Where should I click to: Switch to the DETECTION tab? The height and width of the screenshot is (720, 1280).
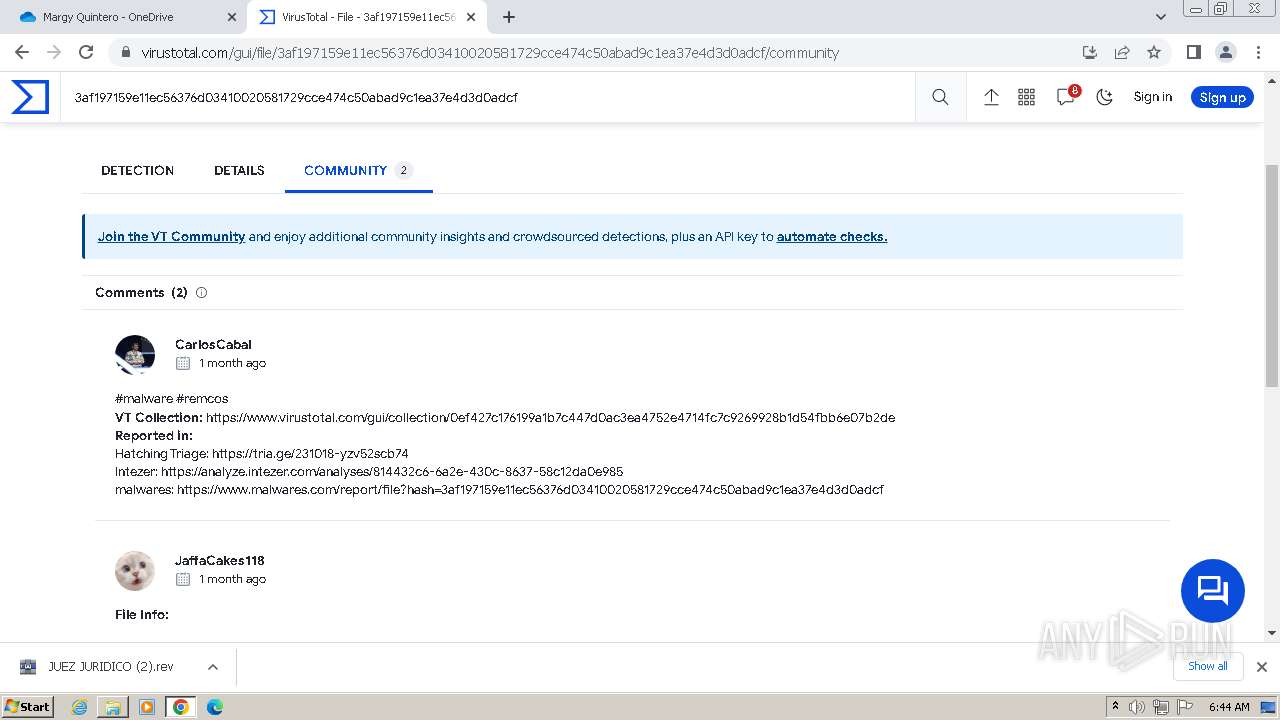coord(137,170)
